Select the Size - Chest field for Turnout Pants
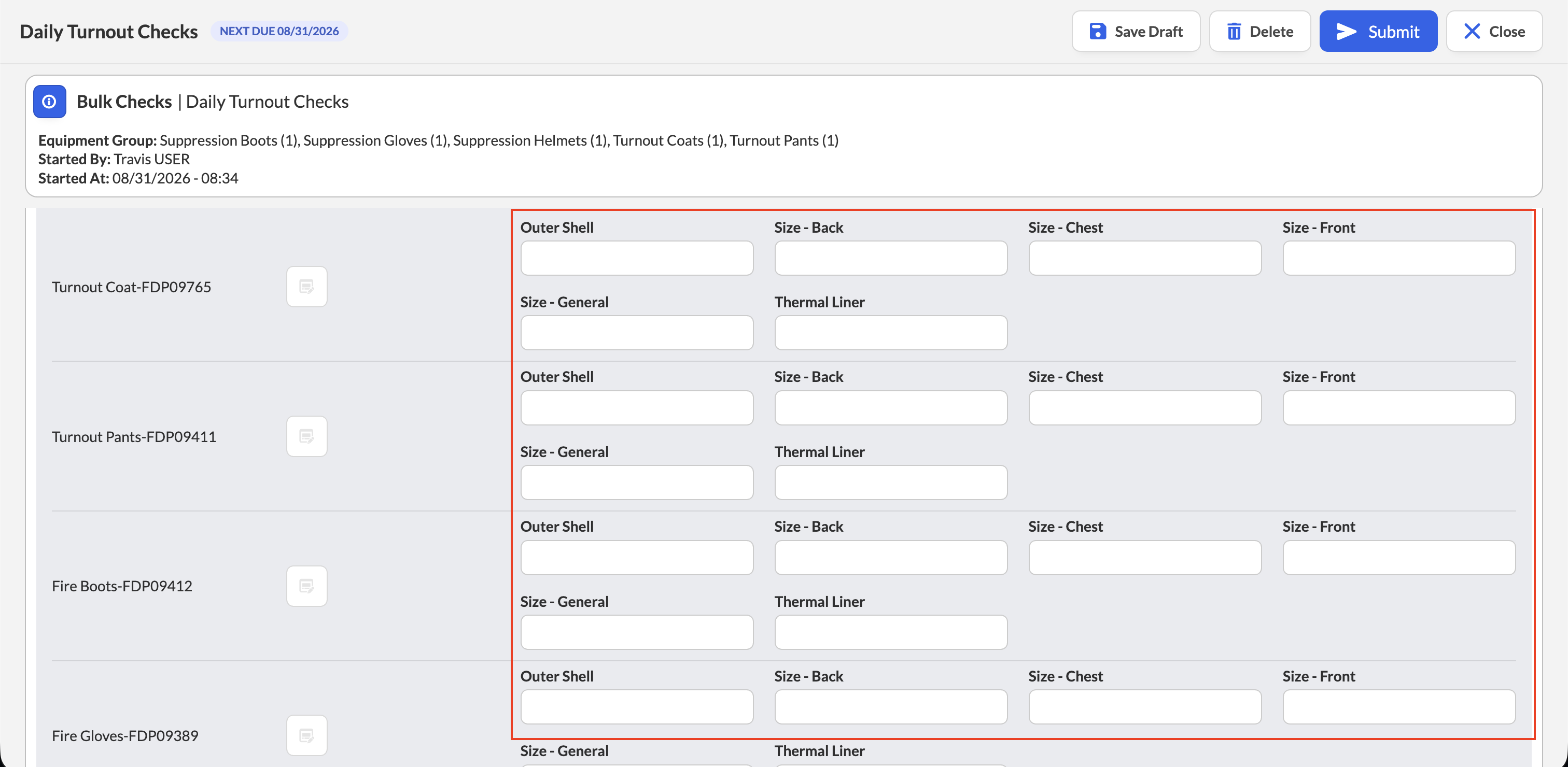Image resolution: width=1568 pixels, height=767 pixels. 1145,407
